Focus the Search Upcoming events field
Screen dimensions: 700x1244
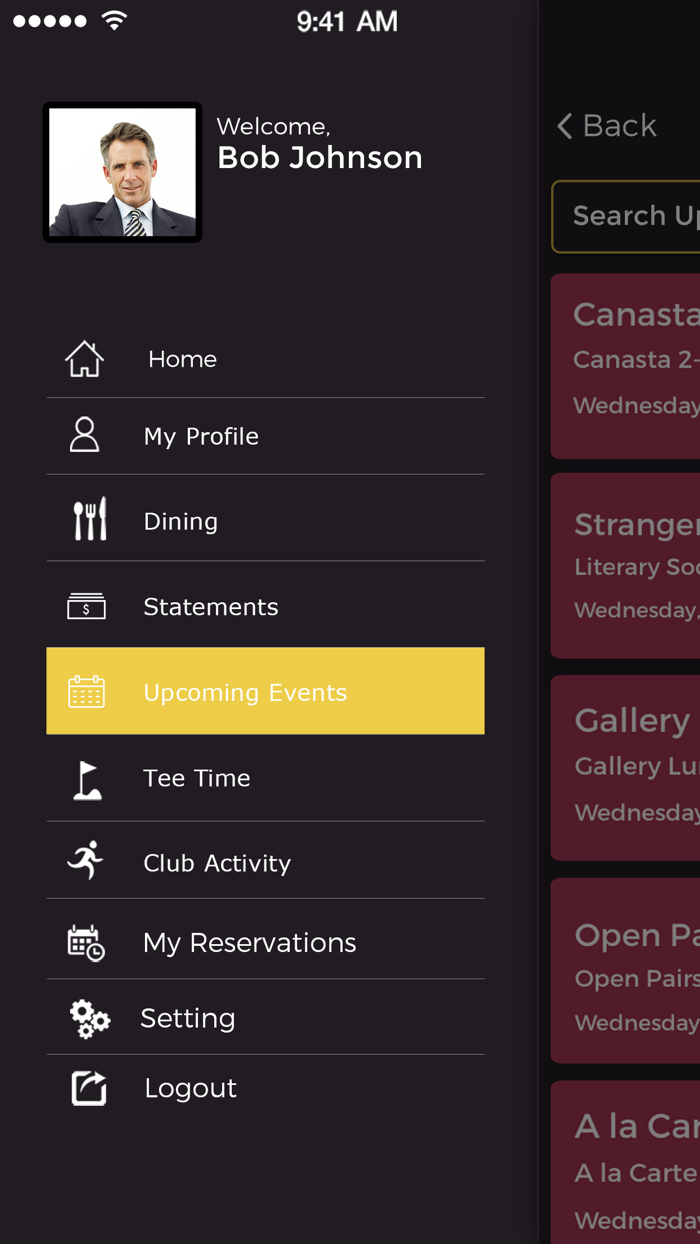pos(630,216)
